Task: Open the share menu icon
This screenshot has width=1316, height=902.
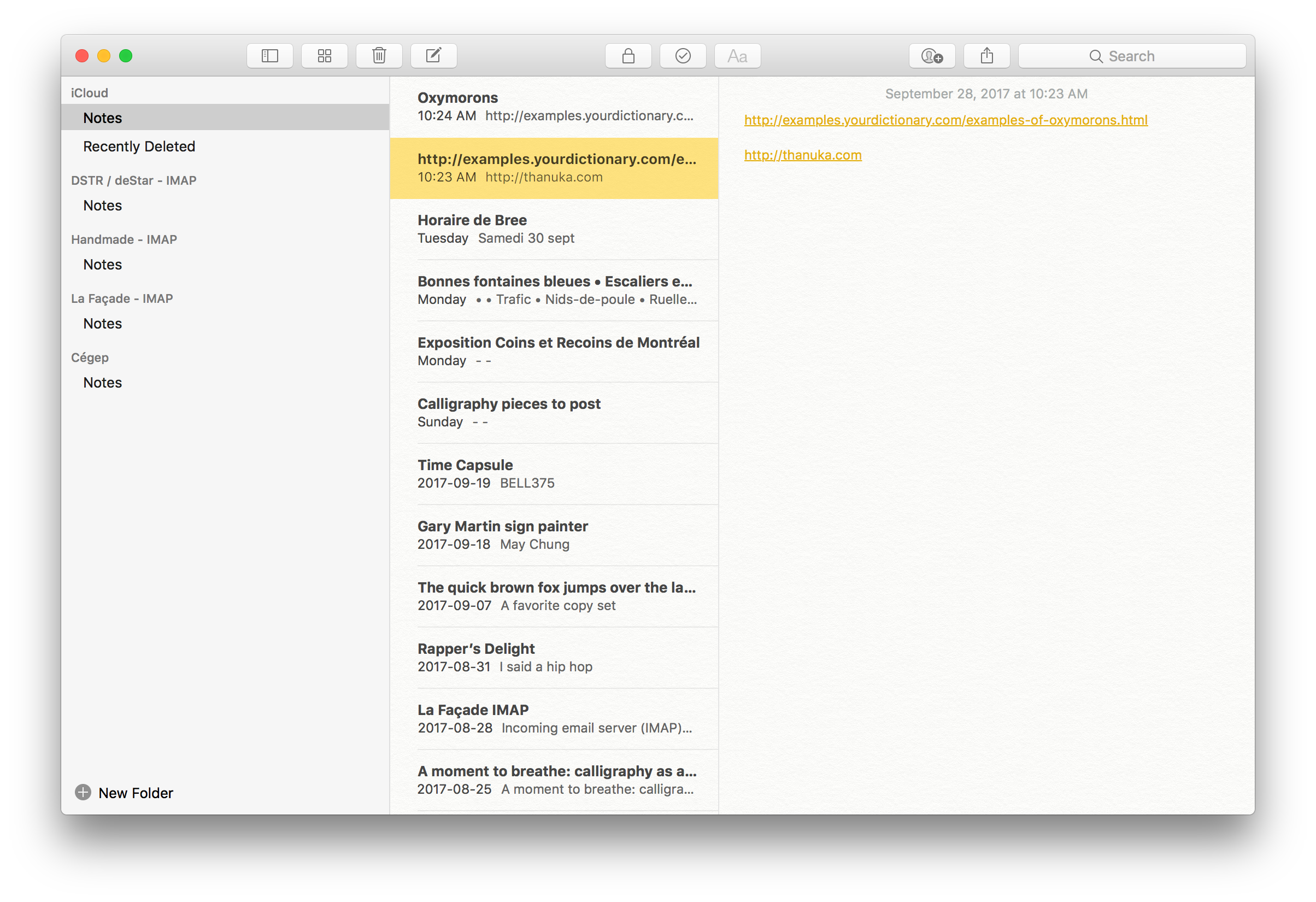Action: [986, 56]
